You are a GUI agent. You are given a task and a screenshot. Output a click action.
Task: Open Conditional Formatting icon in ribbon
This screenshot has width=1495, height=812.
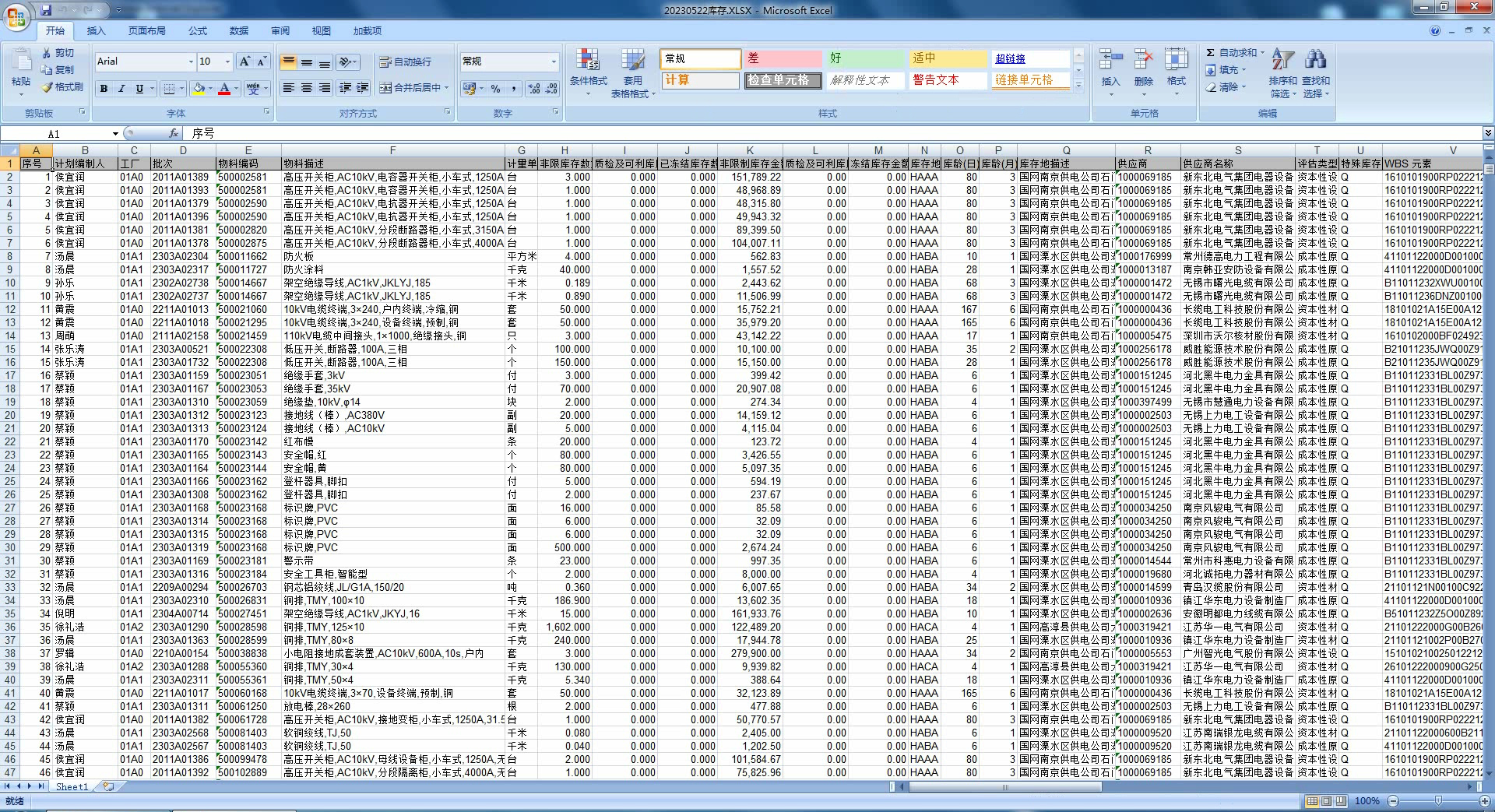[x=588, y=61]
